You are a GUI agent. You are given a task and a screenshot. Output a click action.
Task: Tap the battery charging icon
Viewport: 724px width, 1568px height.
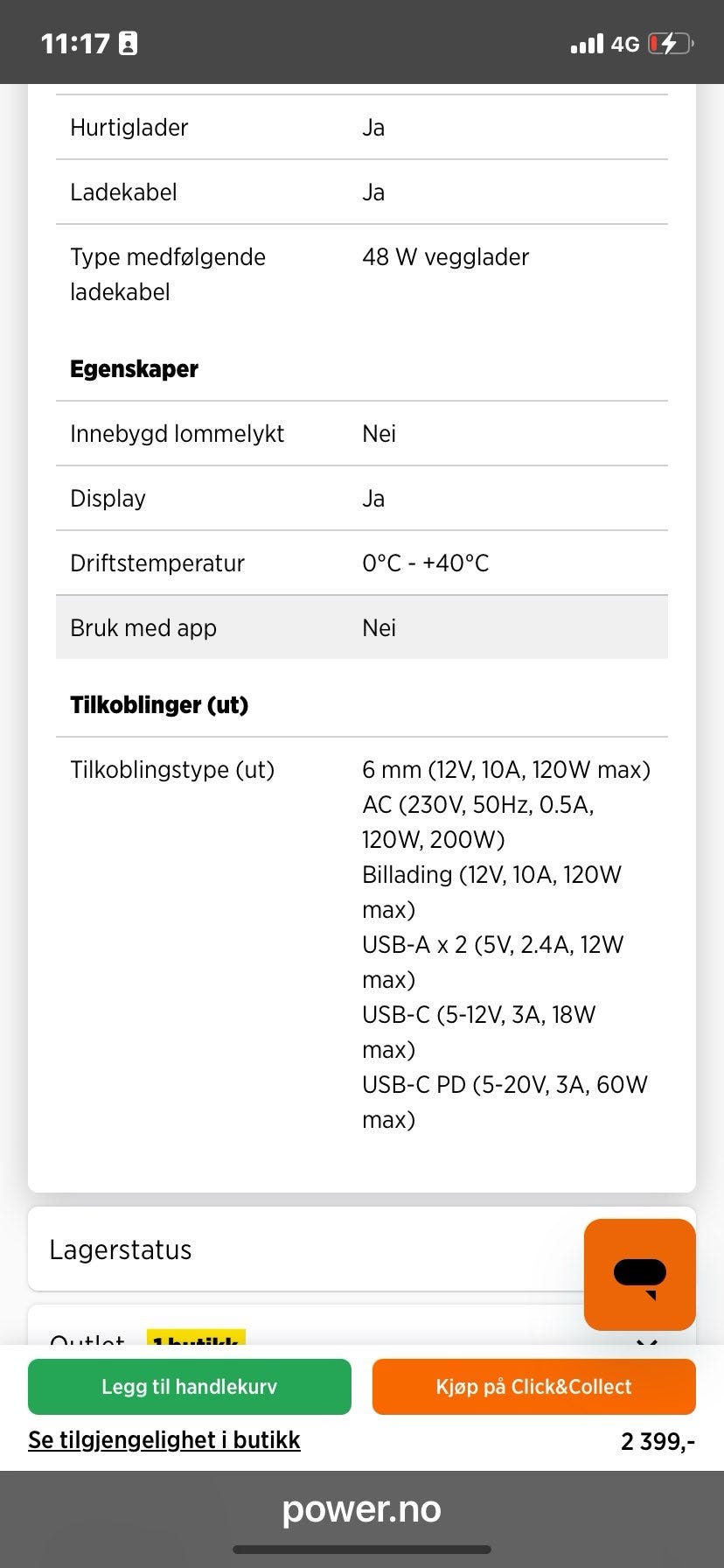(x=670, y=44)
